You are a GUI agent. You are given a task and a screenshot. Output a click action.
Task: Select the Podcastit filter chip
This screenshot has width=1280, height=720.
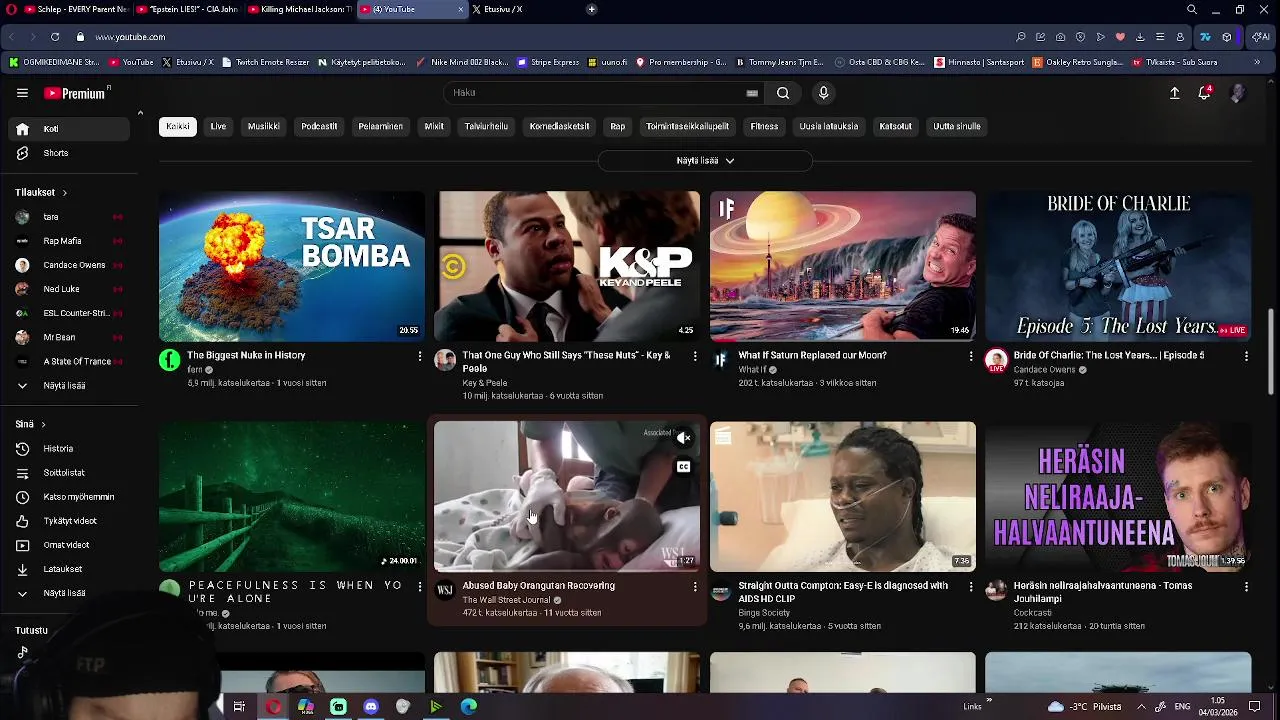(319, 127)
